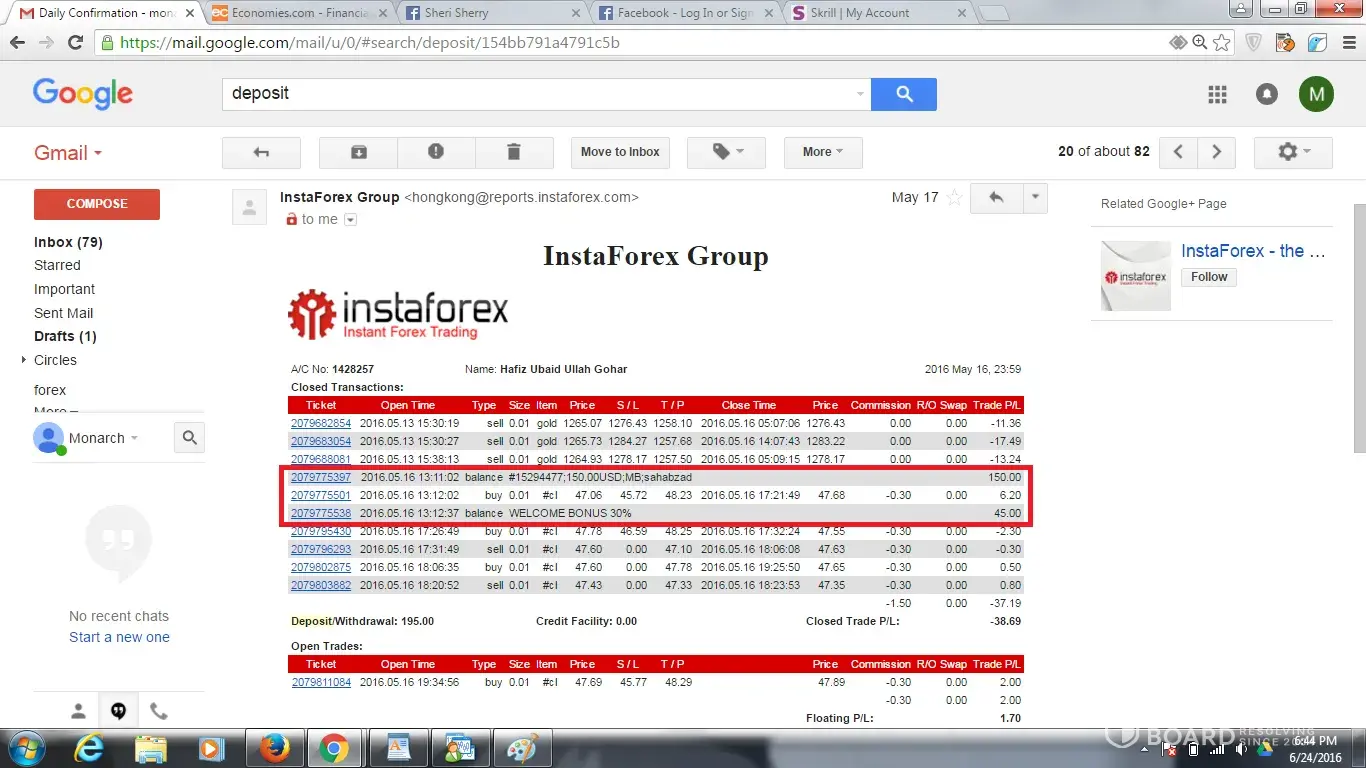Open the Labels dropdown button

728,152
